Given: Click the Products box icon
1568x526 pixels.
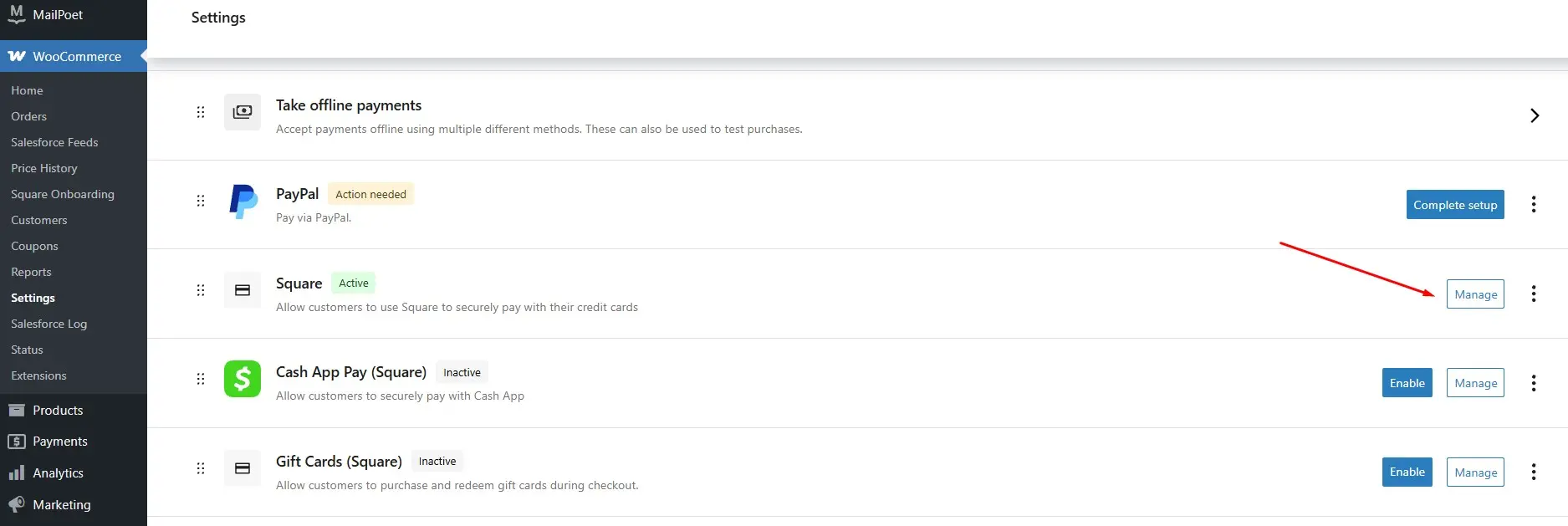Looking at the screenshot, I should [16, 410].
